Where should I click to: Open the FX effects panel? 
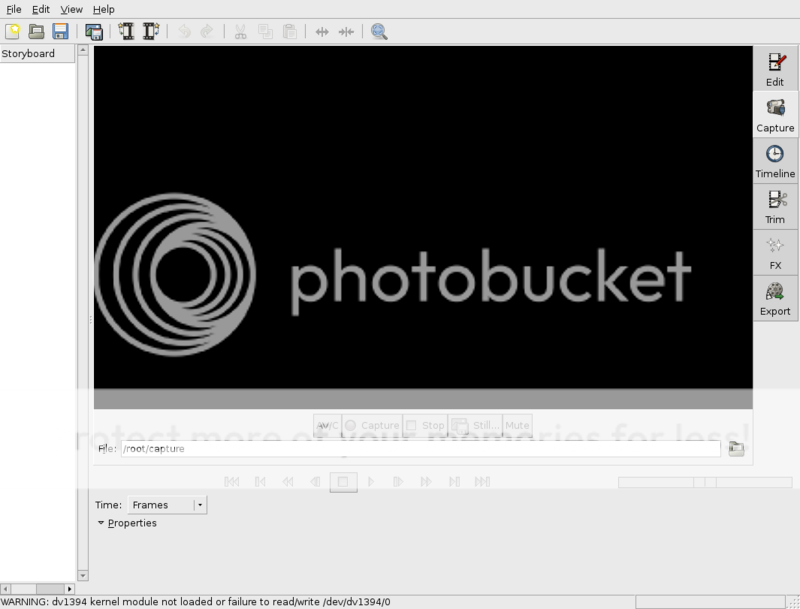click(x=775, y=253)
